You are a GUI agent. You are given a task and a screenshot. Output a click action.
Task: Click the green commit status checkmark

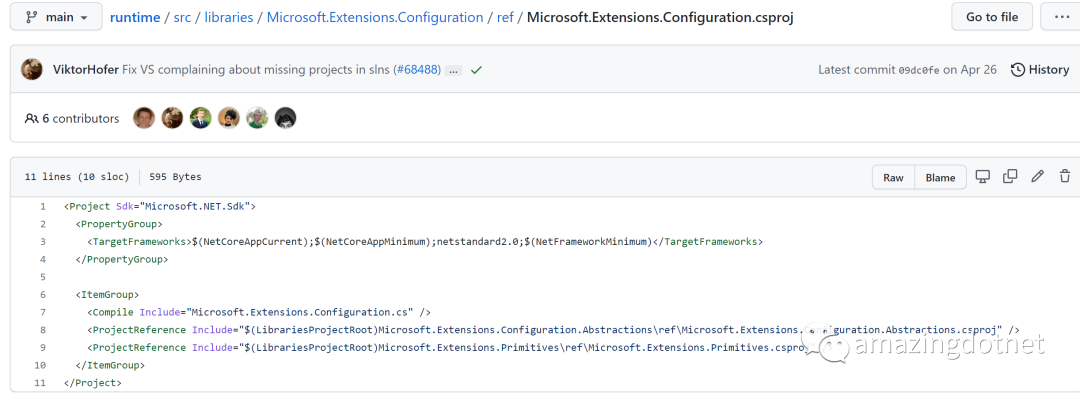click(476, 70)
